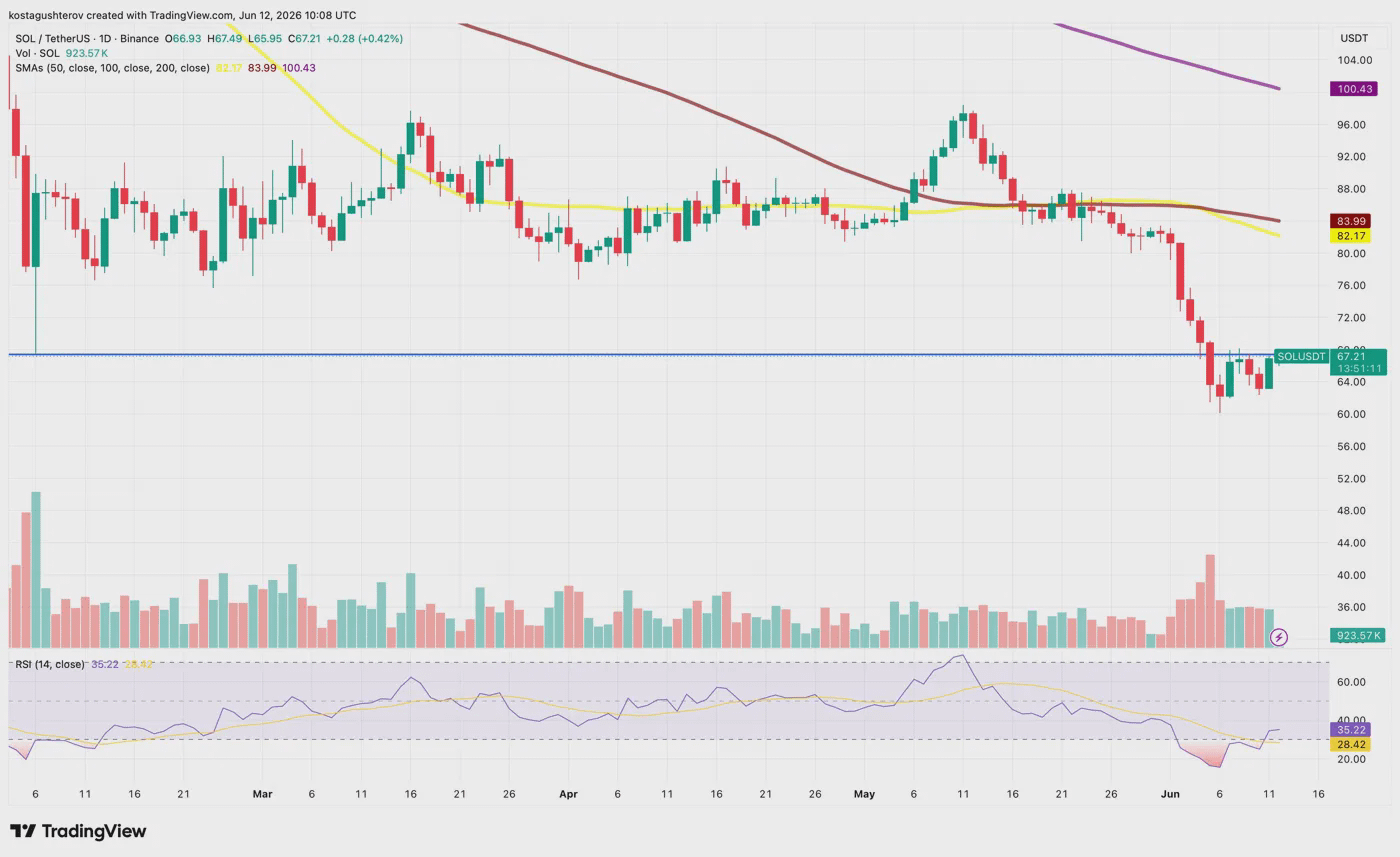Click the yellow 28.42 RSI axis tag
This screenshot has height=857, width=1400.
1351,745
